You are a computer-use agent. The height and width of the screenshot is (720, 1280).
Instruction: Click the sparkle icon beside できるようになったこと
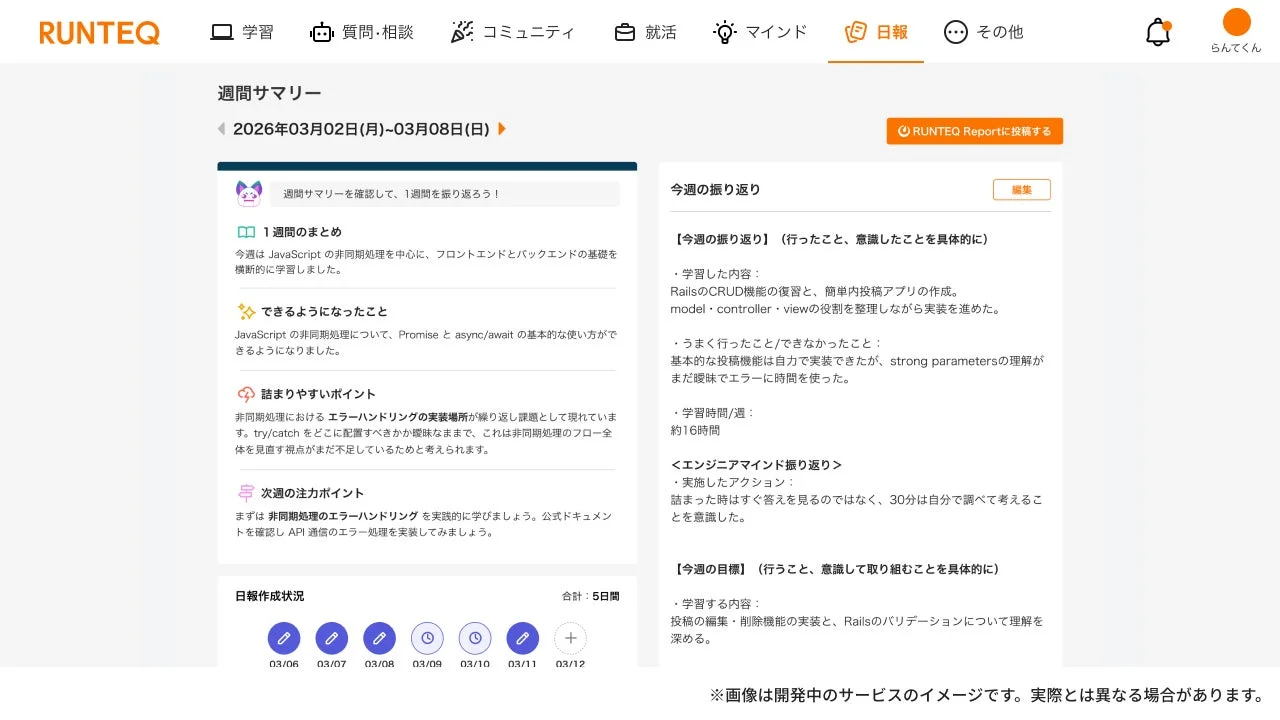tap(246, 311)
